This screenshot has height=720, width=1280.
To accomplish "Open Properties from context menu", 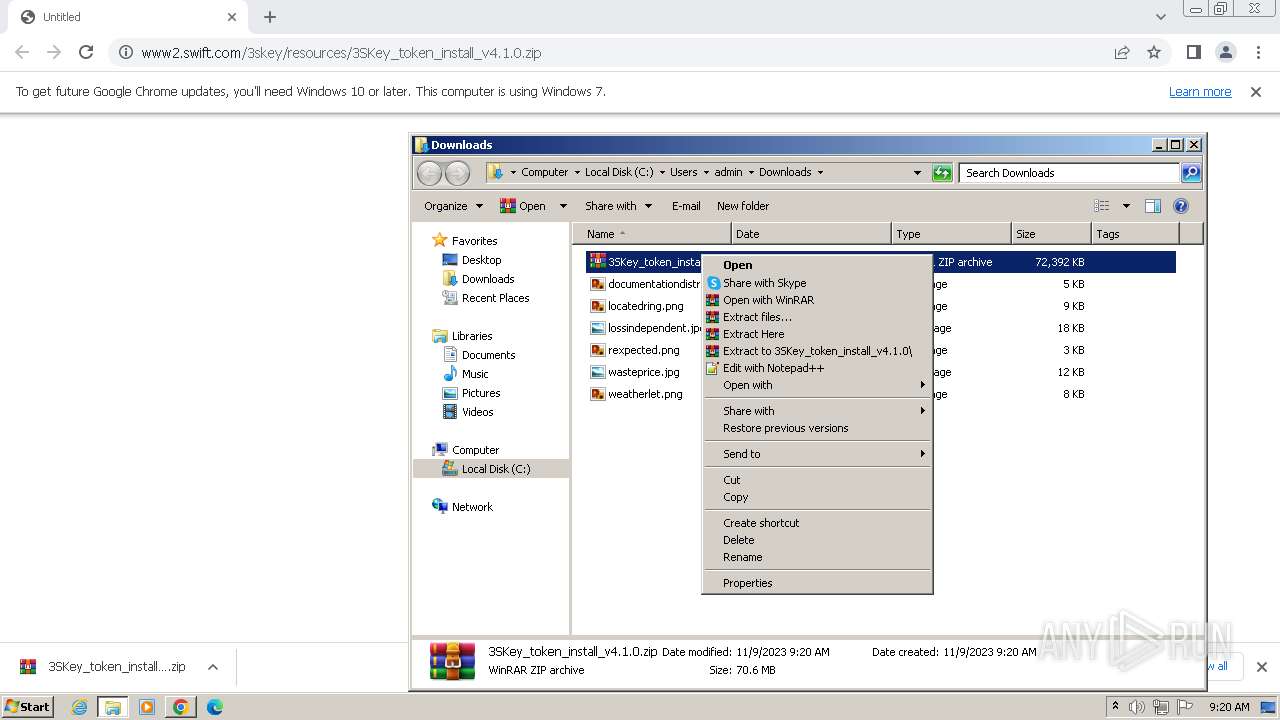I will click(x=817, y=583).
